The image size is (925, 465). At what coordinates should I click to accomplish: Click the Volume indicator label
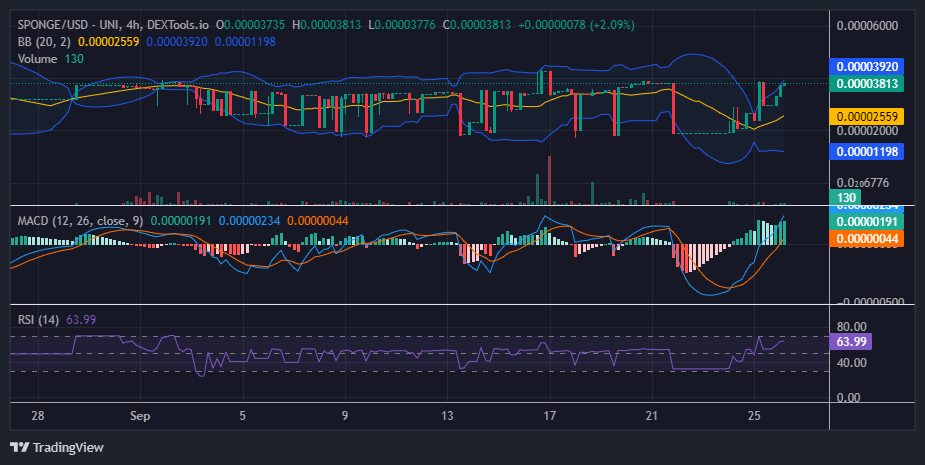pyautogui.click(x=37, y=58)
